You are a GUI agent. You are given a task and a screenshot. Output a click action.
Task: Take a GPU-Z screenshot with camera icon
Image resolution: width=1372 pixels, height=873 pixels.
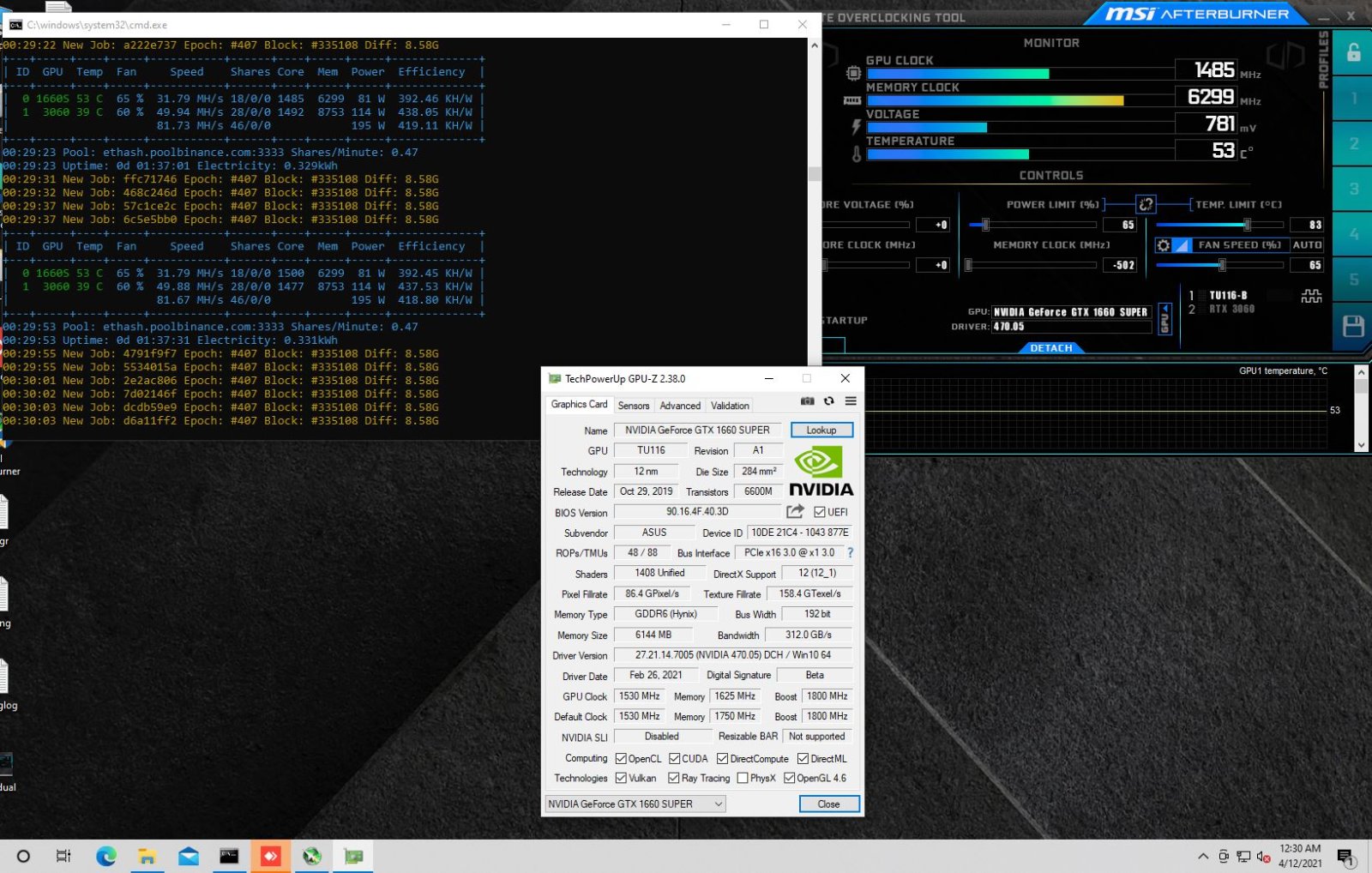807,401
